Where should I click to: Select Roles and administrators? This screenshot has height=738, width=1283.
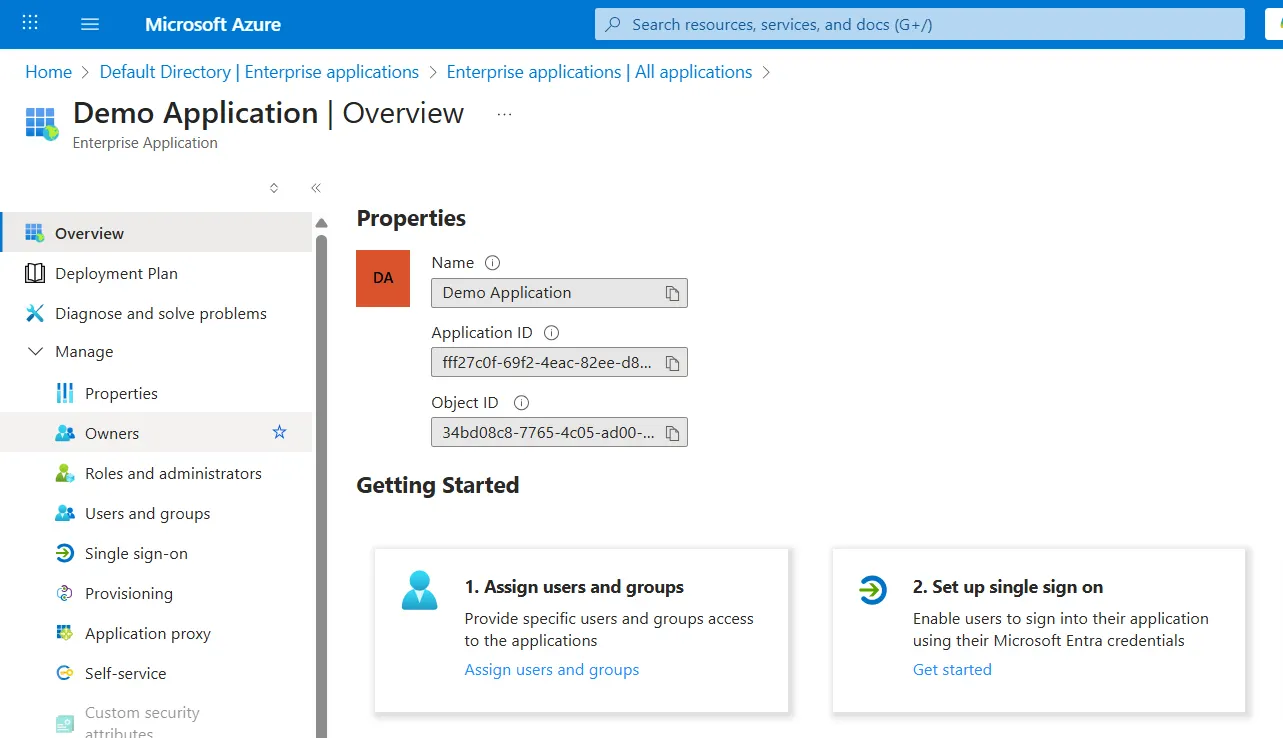click(x=173, y=473)
